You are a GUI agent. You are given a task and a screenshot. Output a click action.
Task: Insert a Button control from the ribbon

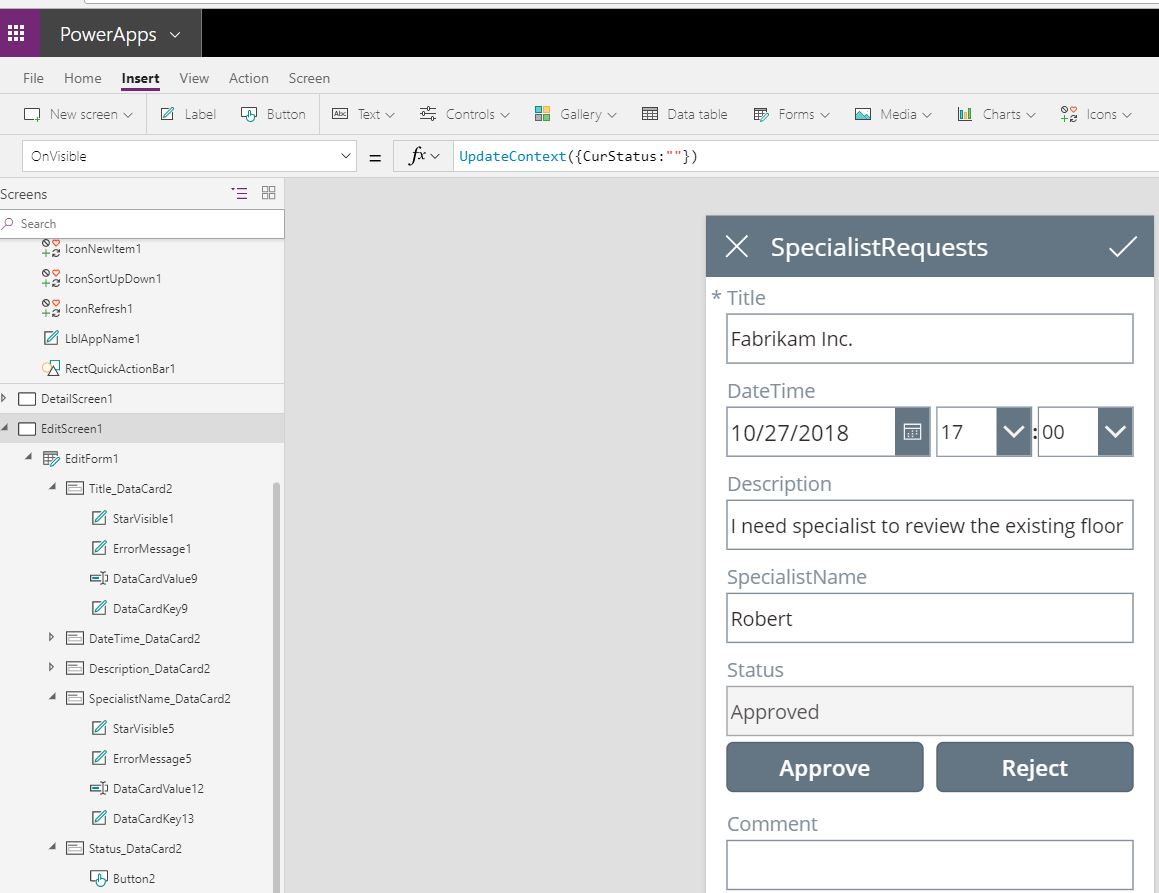click(273, 114)
